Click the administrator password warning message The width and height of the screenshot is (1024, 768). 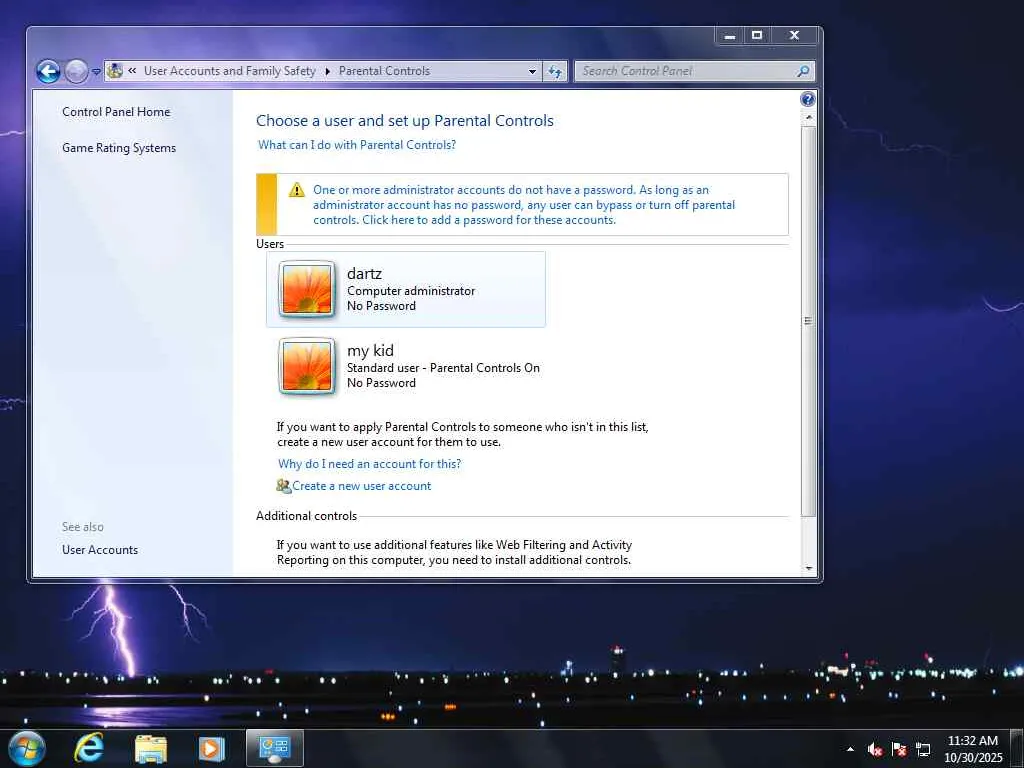[x=524, y=204]
